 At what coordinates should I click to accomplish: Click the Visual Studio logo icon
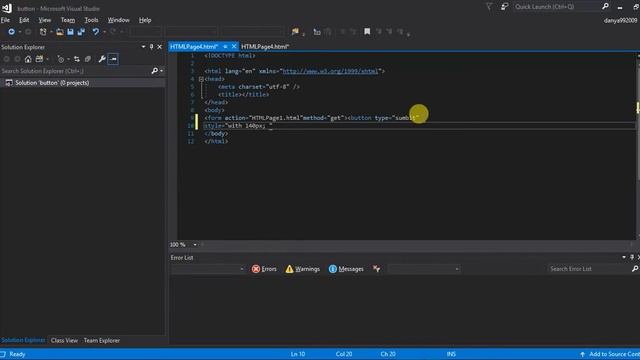7,8
